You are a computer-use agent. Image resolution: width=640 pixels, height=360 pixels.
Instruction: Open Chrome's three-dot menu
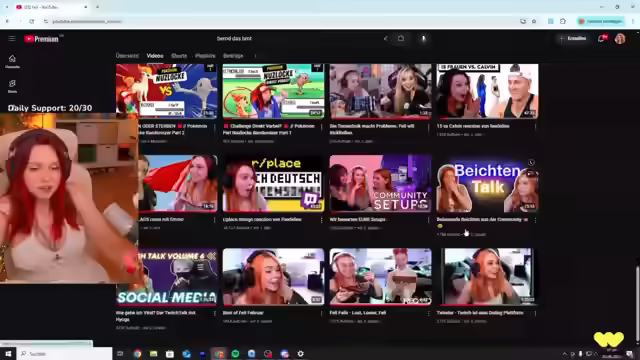click(x=633, y=21)
